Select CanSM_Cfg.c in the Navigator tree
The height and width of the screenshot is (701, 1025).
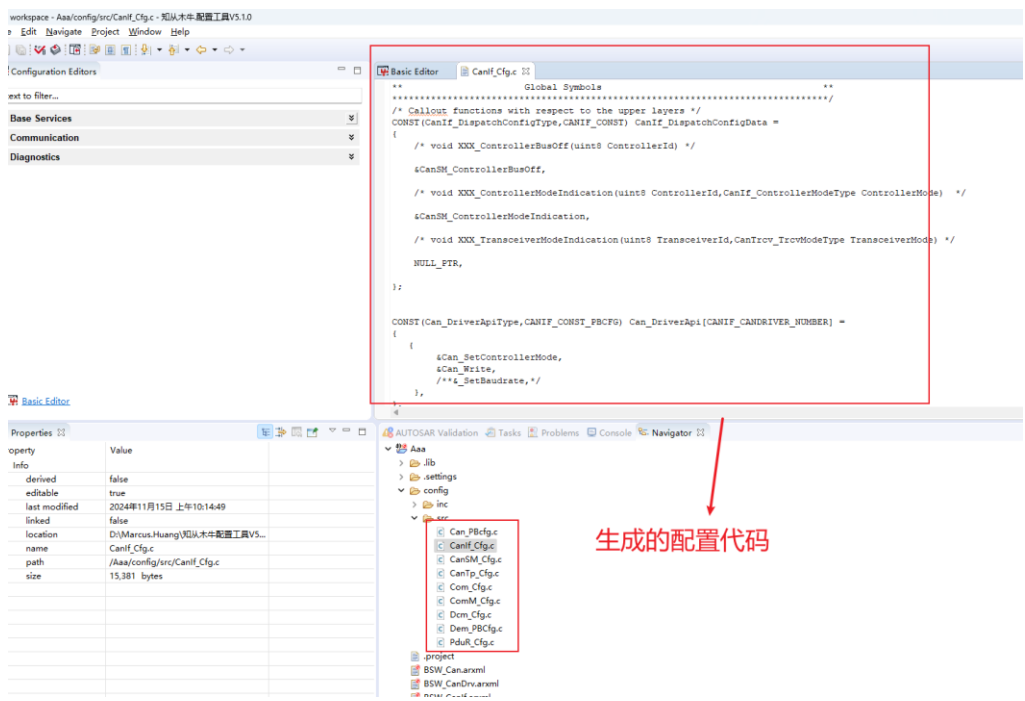click(x=475, y=560)
